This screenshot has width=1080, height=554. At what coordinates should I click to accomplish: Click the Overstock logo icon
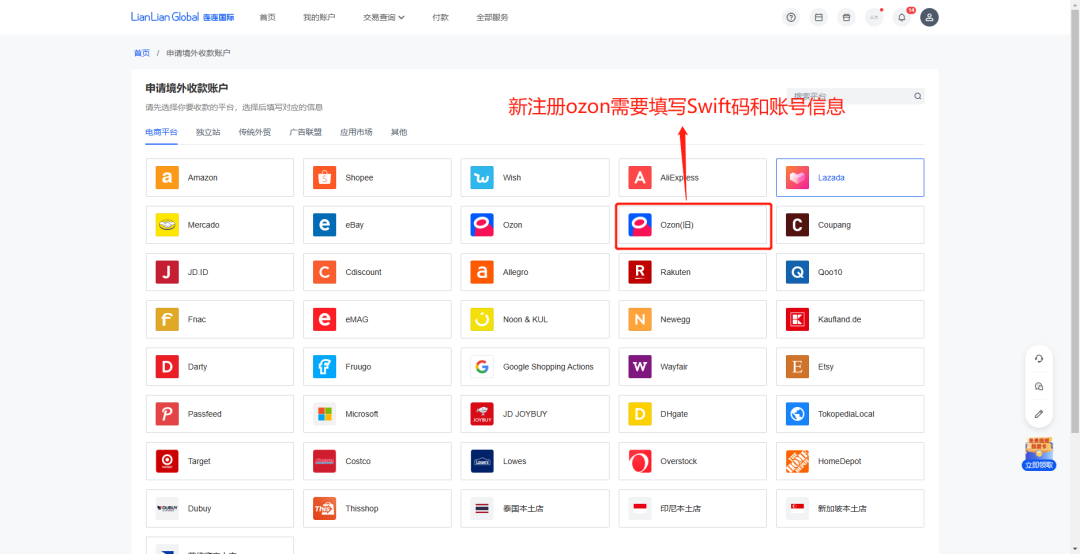640,461
